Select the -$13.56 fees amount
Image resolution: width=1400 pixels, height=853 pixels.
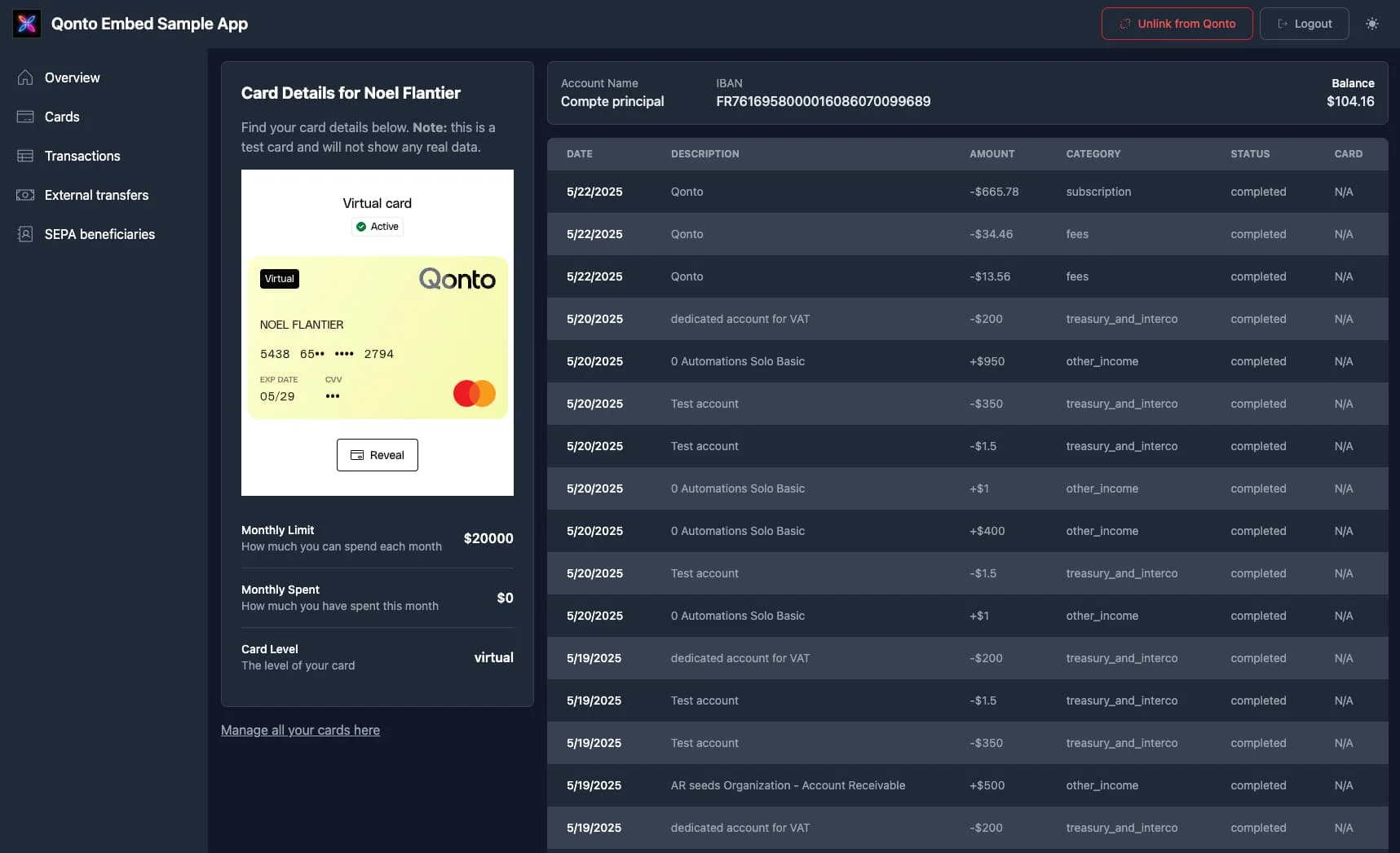[990, 276]
